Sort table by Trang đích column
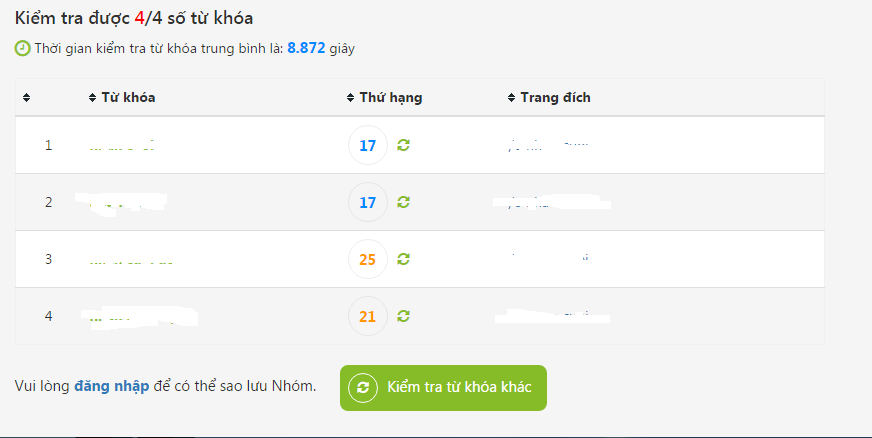 tap(549, 98)
